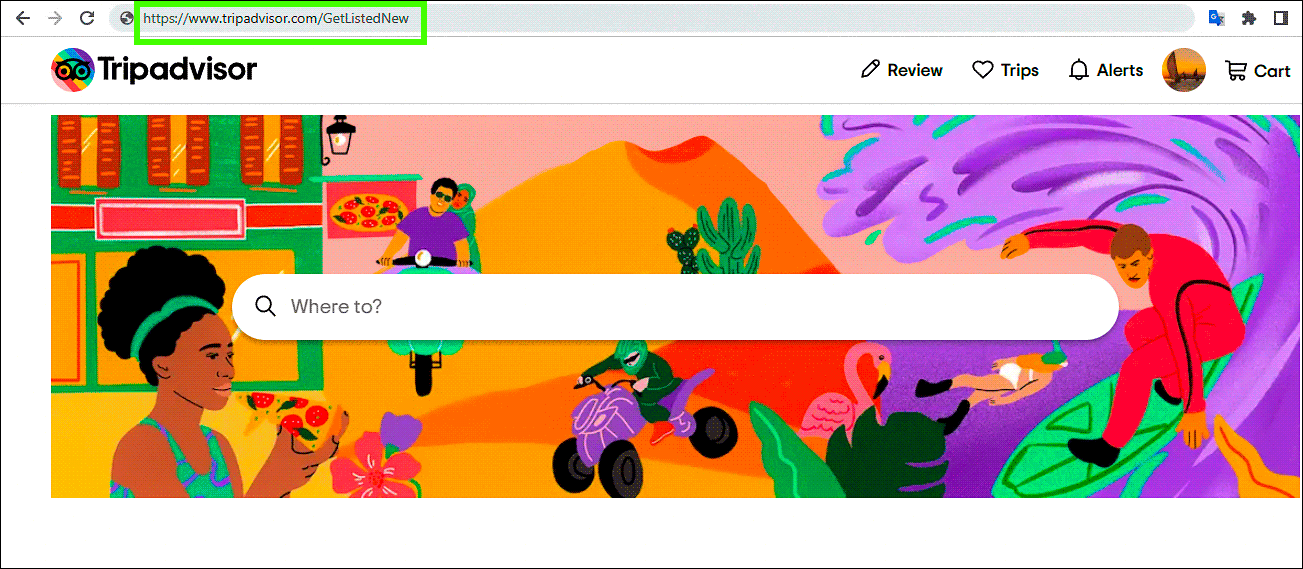Open the browser extensions puzzle icon
This screenshot has width=1303, height=569.
[1248, 18]
